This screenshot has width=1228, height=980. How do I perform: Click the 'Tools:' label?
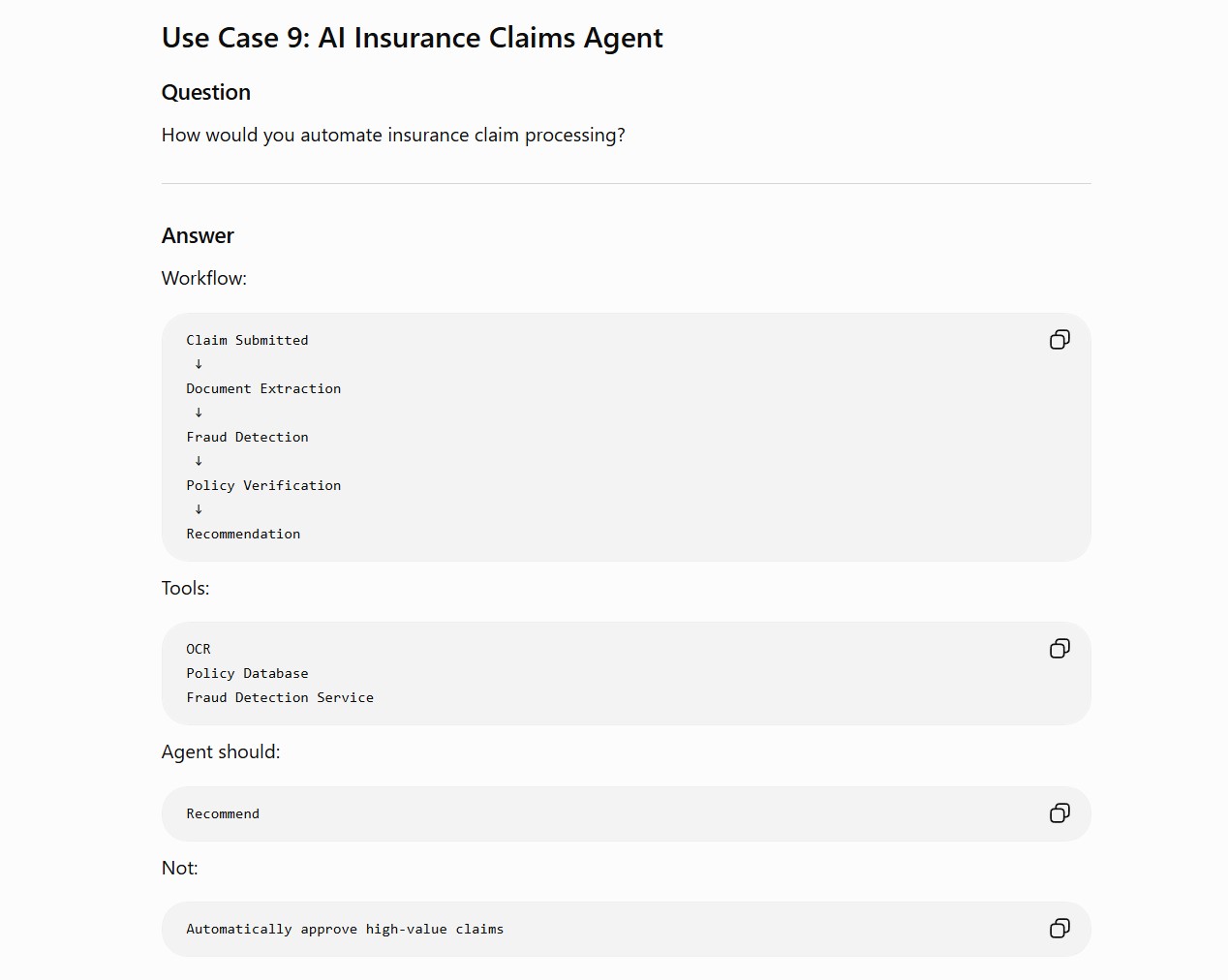[x=185, y=588]
